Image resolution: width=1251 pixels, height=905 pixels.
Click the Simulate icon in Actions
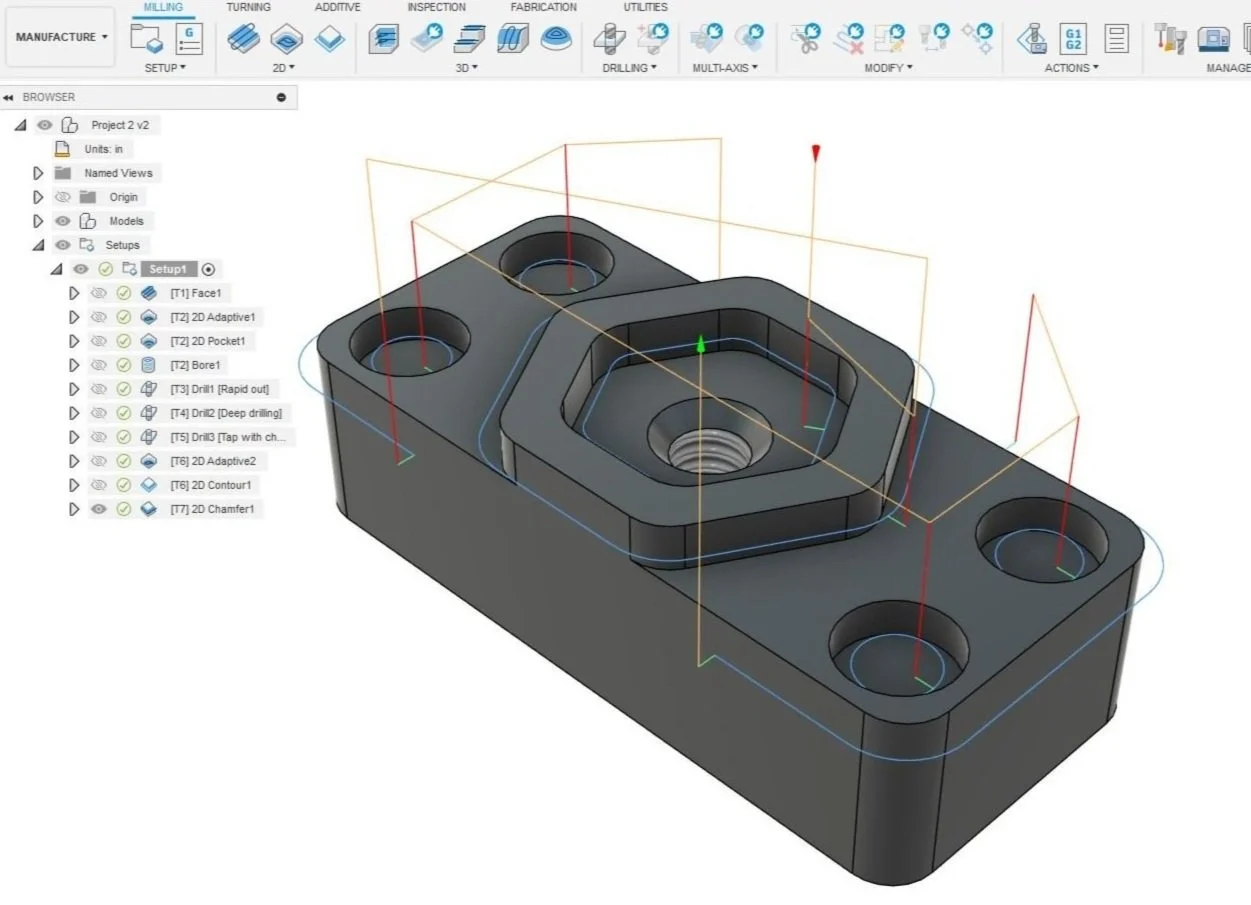[x=1032, y=39]
